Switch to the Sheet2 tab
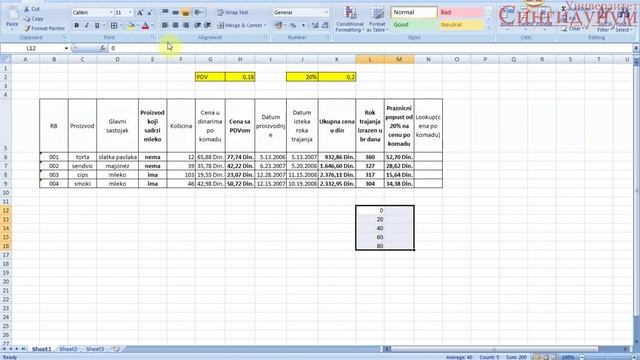This screenshot has height=360, width=640. click(68, 349)
